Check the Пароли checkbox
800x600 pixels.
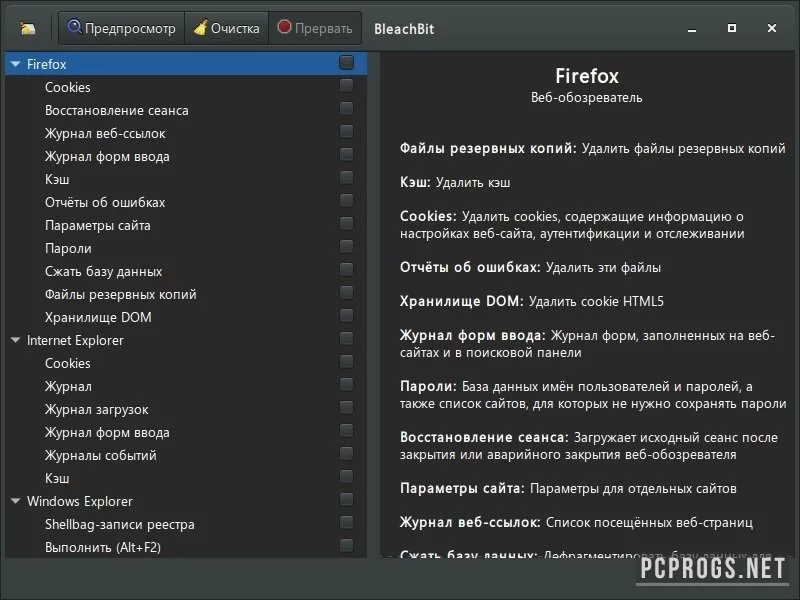(x=346, y=246)
